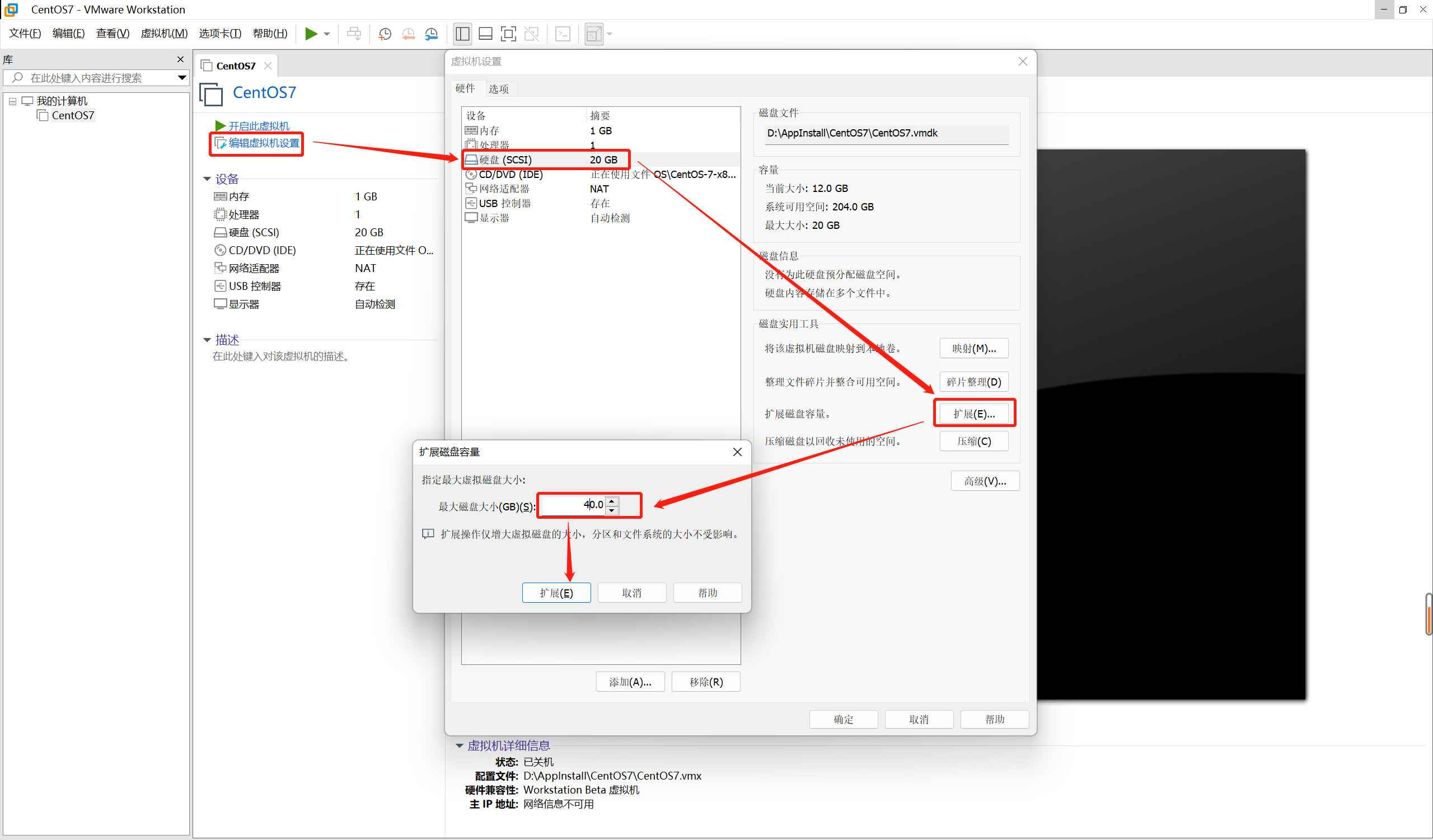Click the stretch guest display icon
Viewport: 1433px width, 840px height.
(594, 34)
